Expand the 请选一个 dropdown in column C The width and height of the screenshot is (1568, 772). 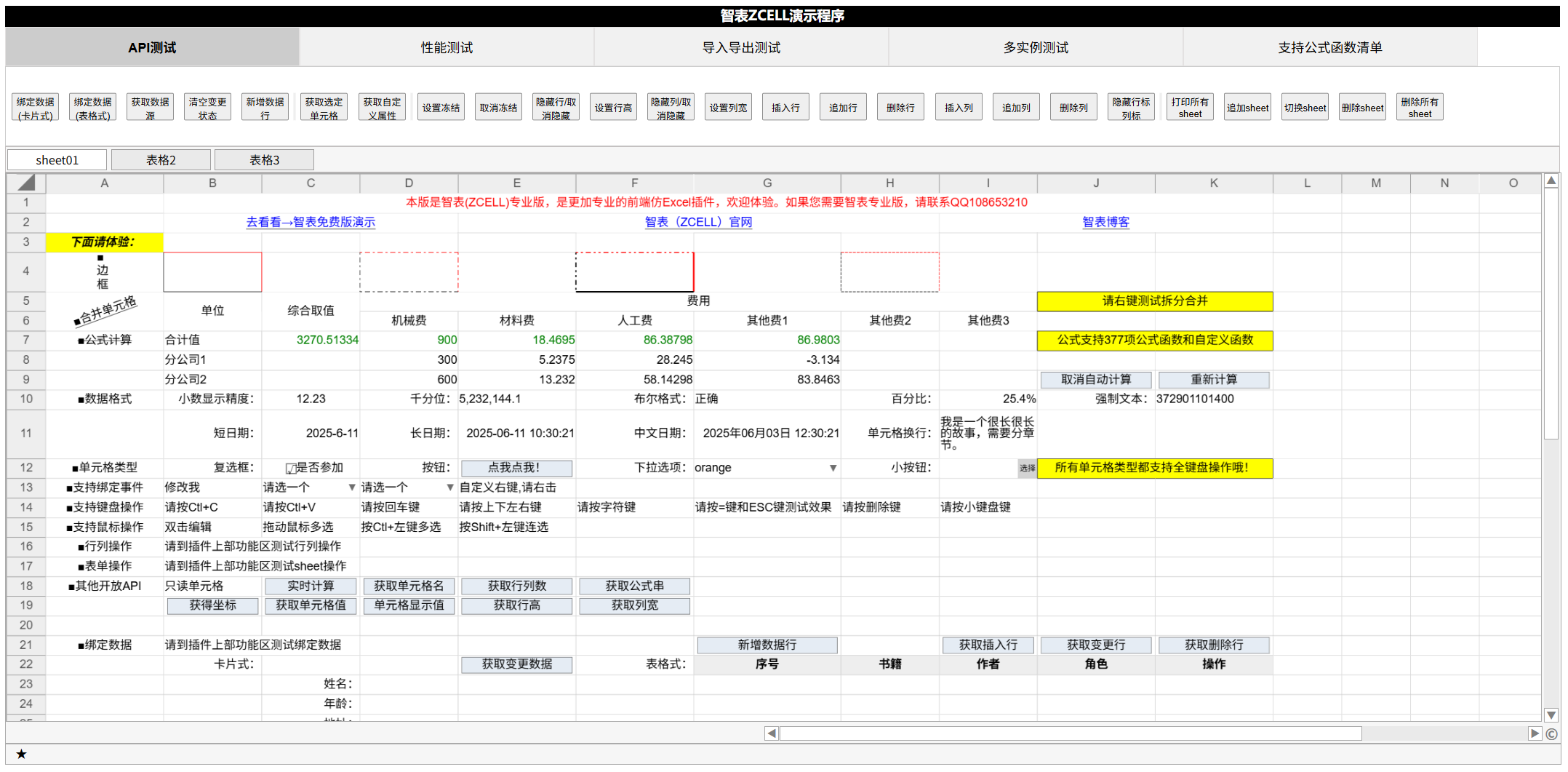[352, 488]
